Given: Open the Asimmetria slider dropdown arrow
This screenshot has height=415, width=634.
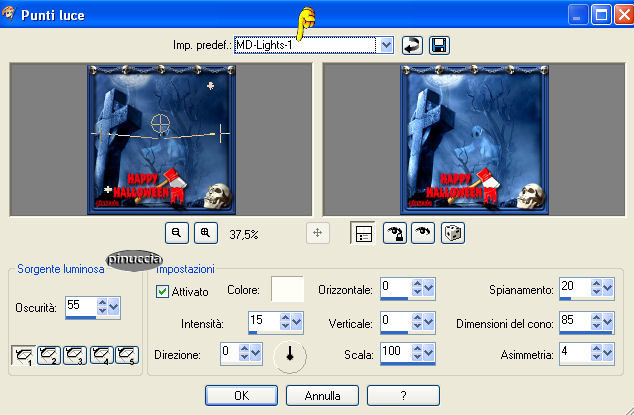Looking at the screenshot, I should coord(608,353).
